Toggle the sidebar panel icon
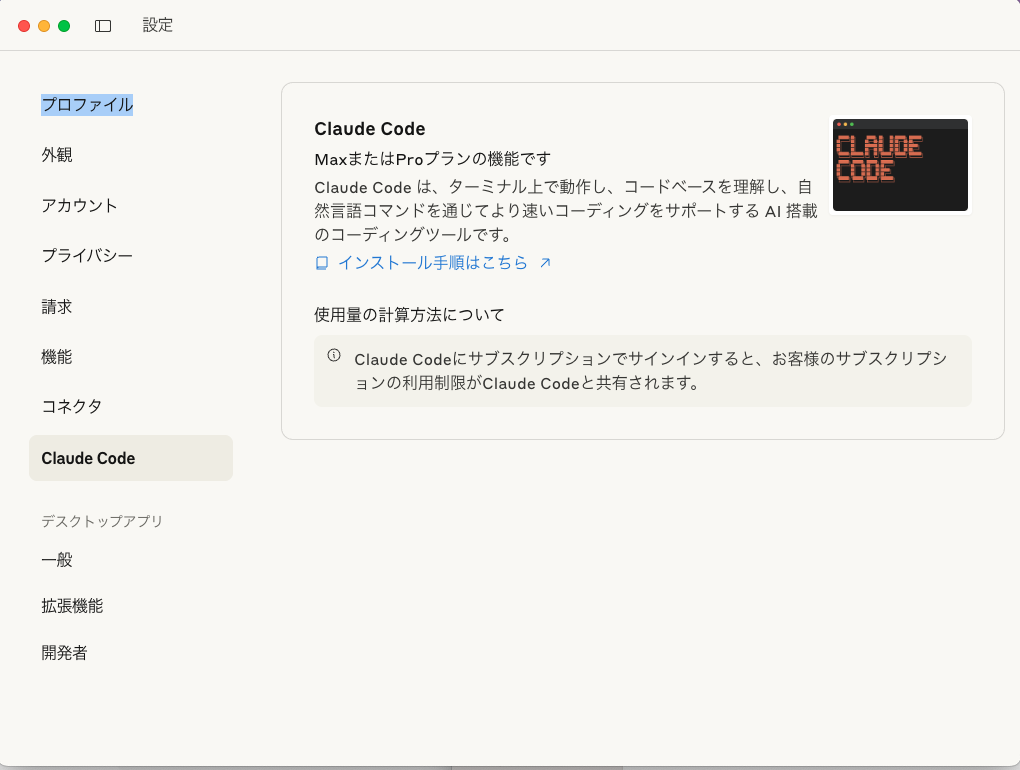Screen dimensions: 1020x770 (x=103, y=26)
